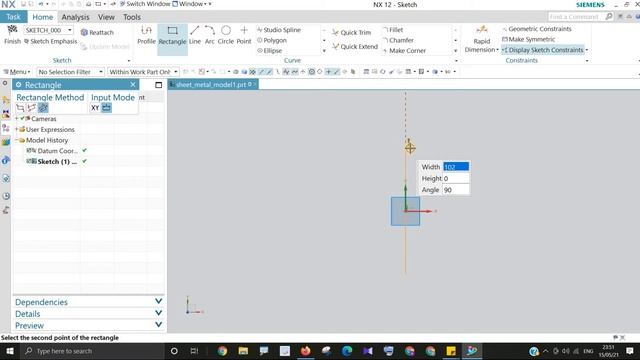Toggle the Cameras node checkmark
The image size is (640, 360).
click(22, 118)
